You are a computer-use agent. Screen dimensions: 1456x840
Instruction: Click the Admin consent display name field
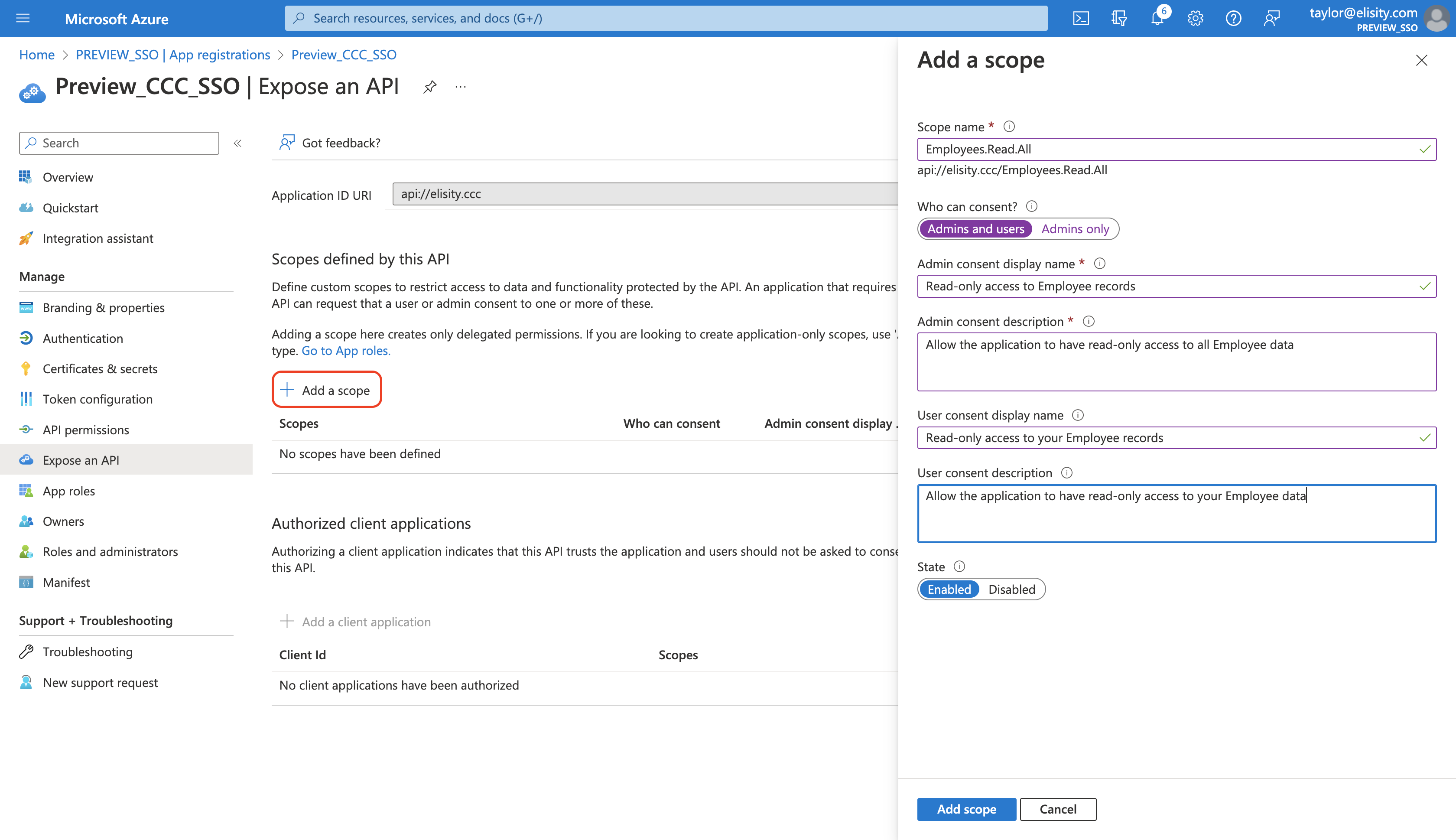1176,286
